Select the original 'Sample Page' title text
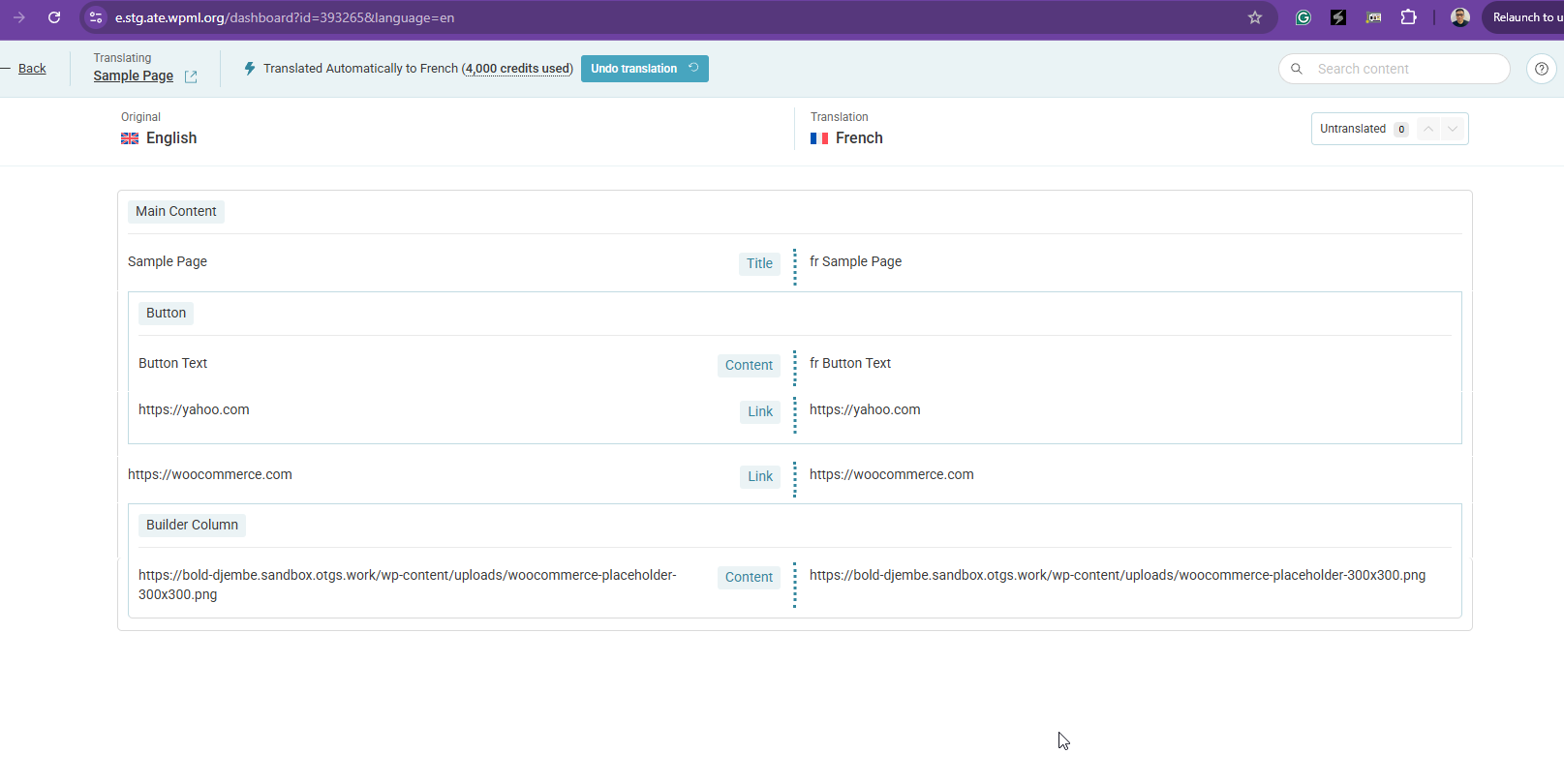The height and width of the screenshot is (784, 1564). tap(168, 261)
